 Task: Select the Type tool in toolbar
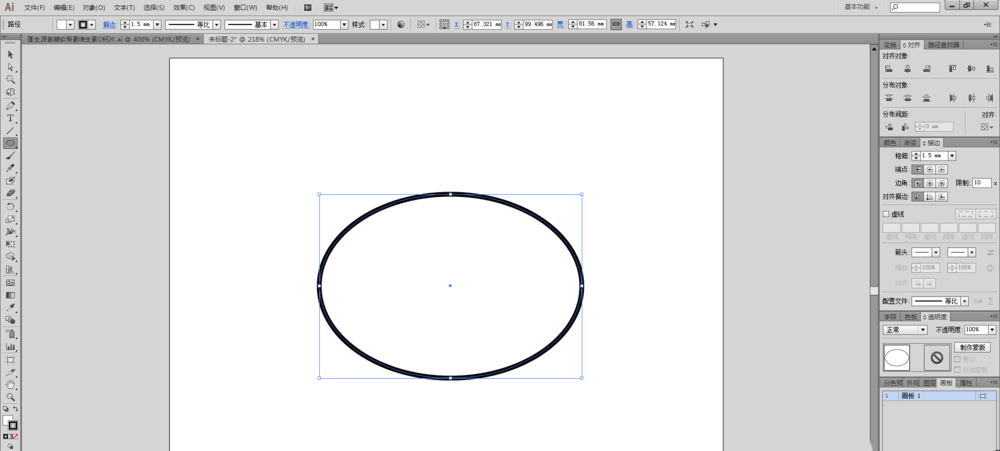coord(10,118)
